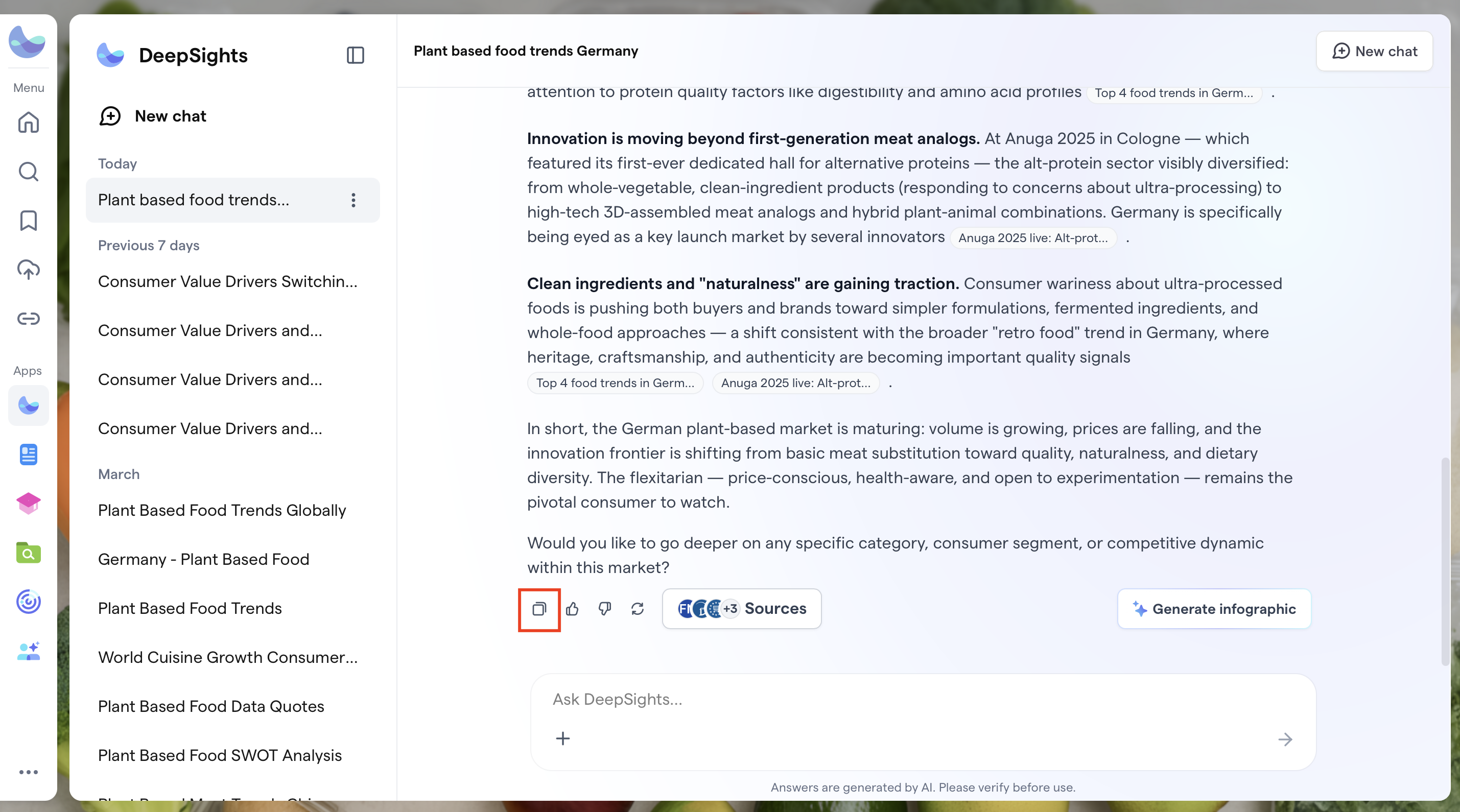The width and height of the screenshot is (1460, 812).
Task: Click the Top 4 food trends chip below 'quality signals'
Action: [x=615, y=383]
